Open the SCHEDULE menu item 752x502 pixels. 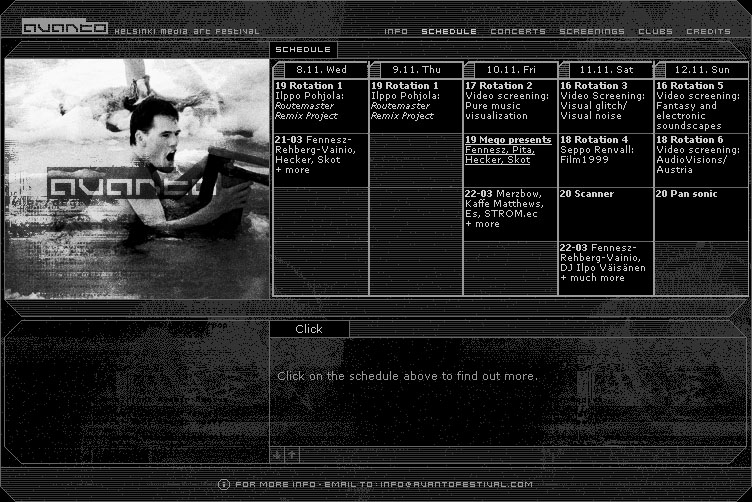[x=449, y=31]
